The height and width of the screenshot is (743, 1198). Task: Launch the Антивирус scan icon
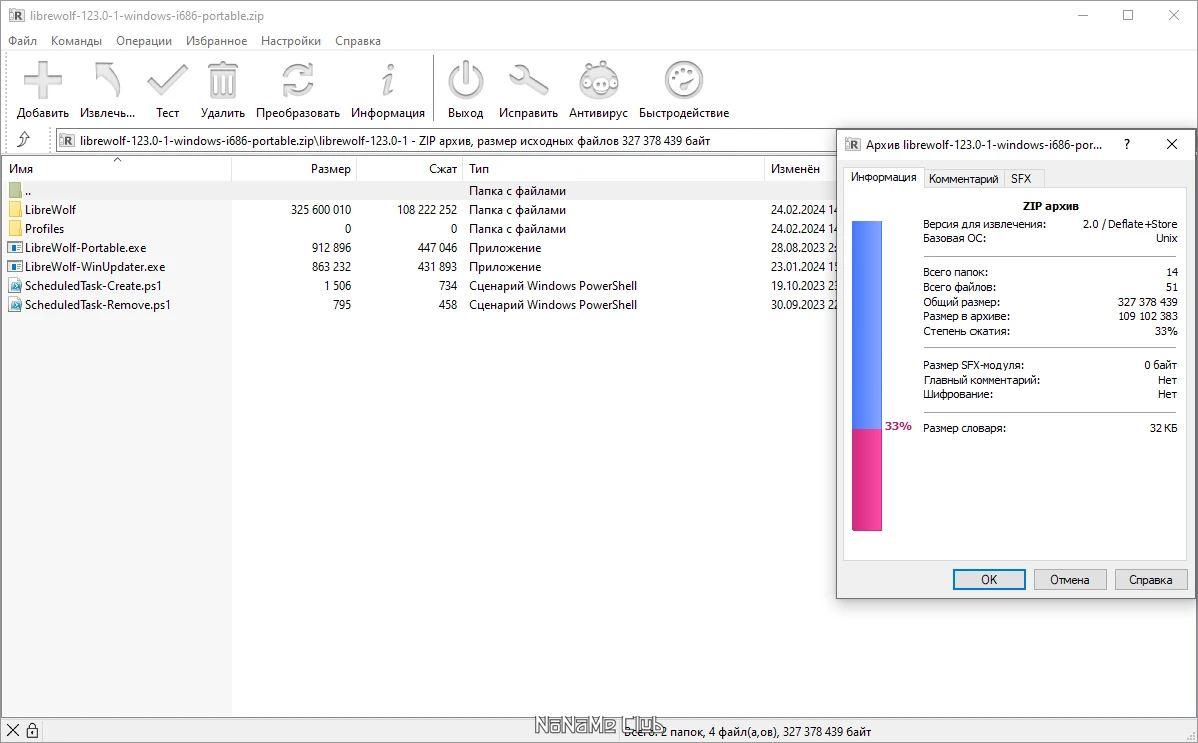click(598, 82)
